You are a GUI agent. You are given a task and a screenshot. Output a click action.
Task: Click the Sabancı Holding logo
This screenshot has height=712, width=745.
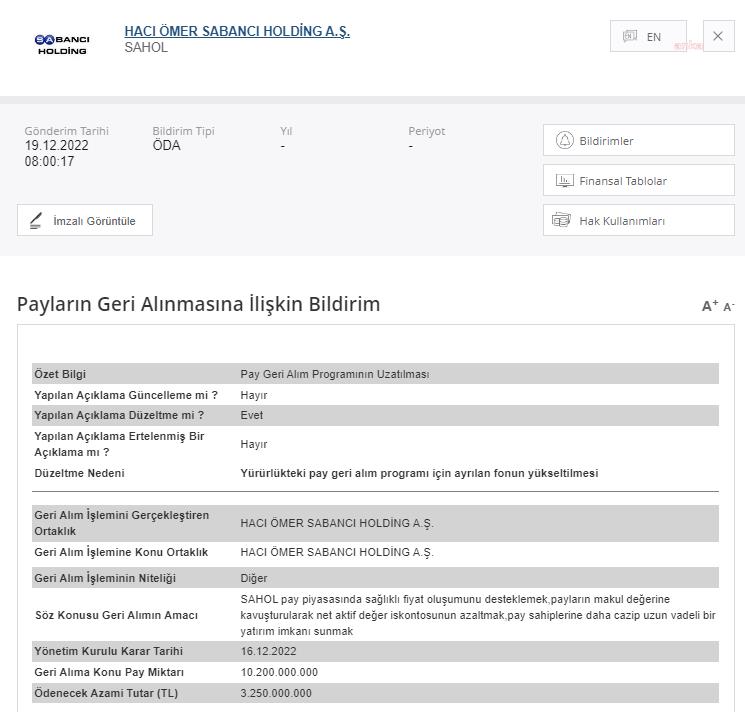click(x=62, y=44)
